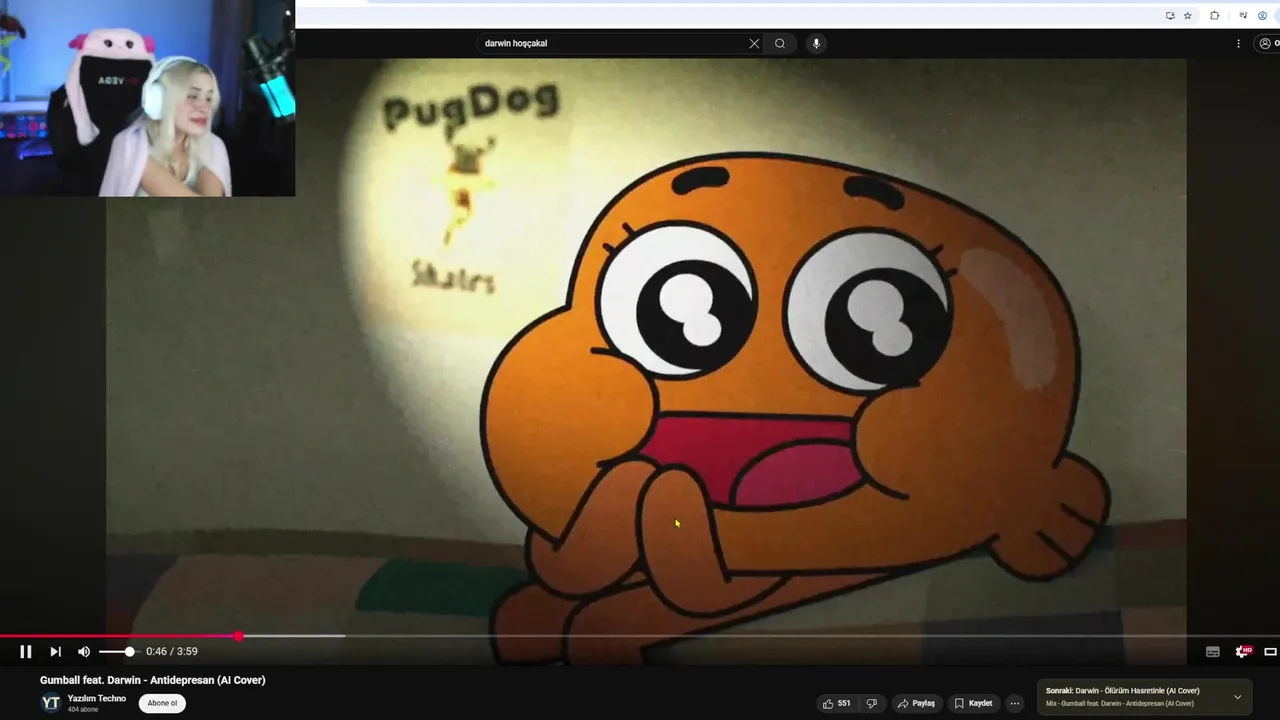Click the red progress bar scrubber
Viewport: 1280px width, 720px height.
[239, 636]
